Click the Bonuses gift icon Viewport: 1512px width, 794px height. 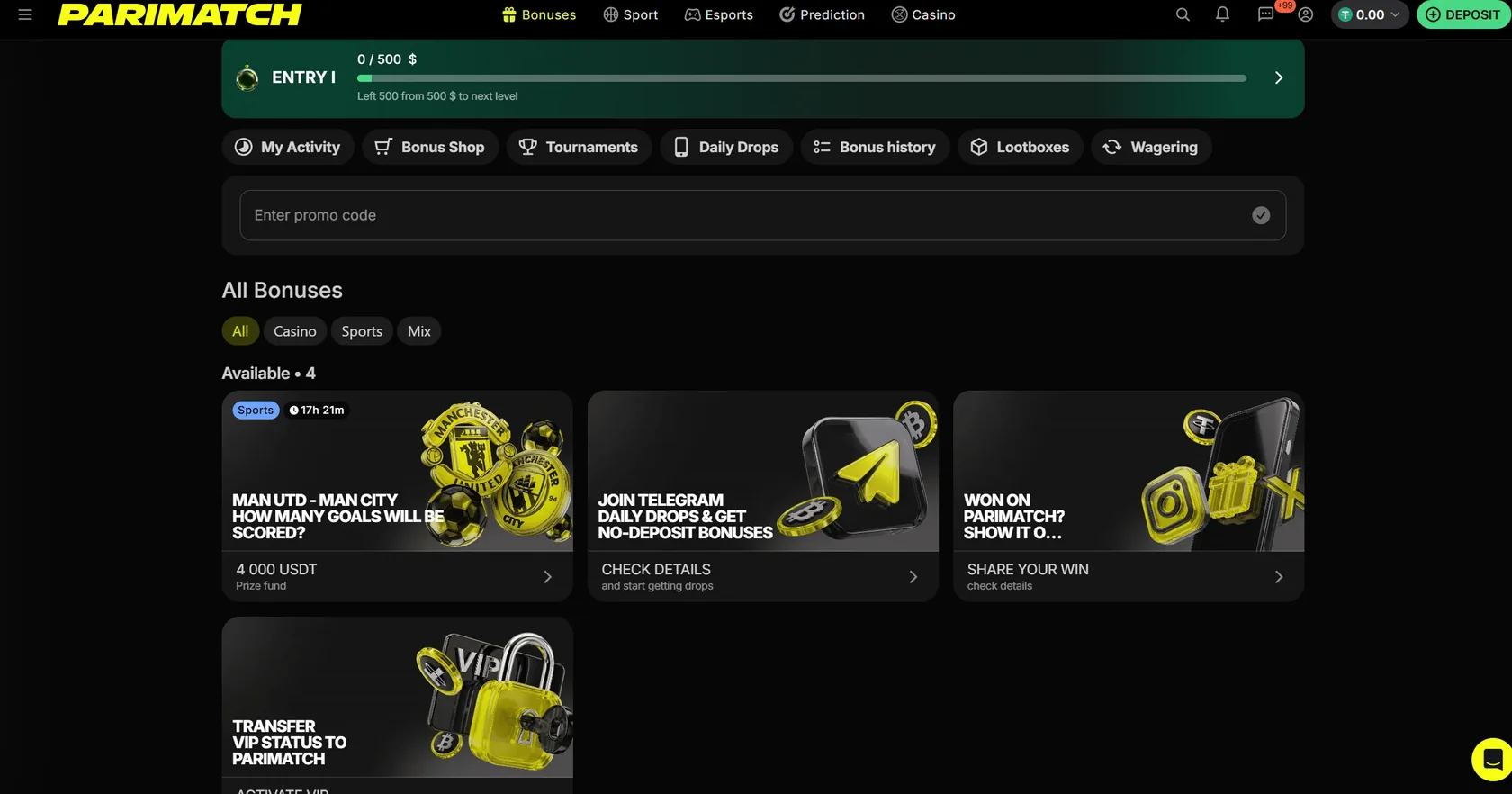[x=509, y=14]
